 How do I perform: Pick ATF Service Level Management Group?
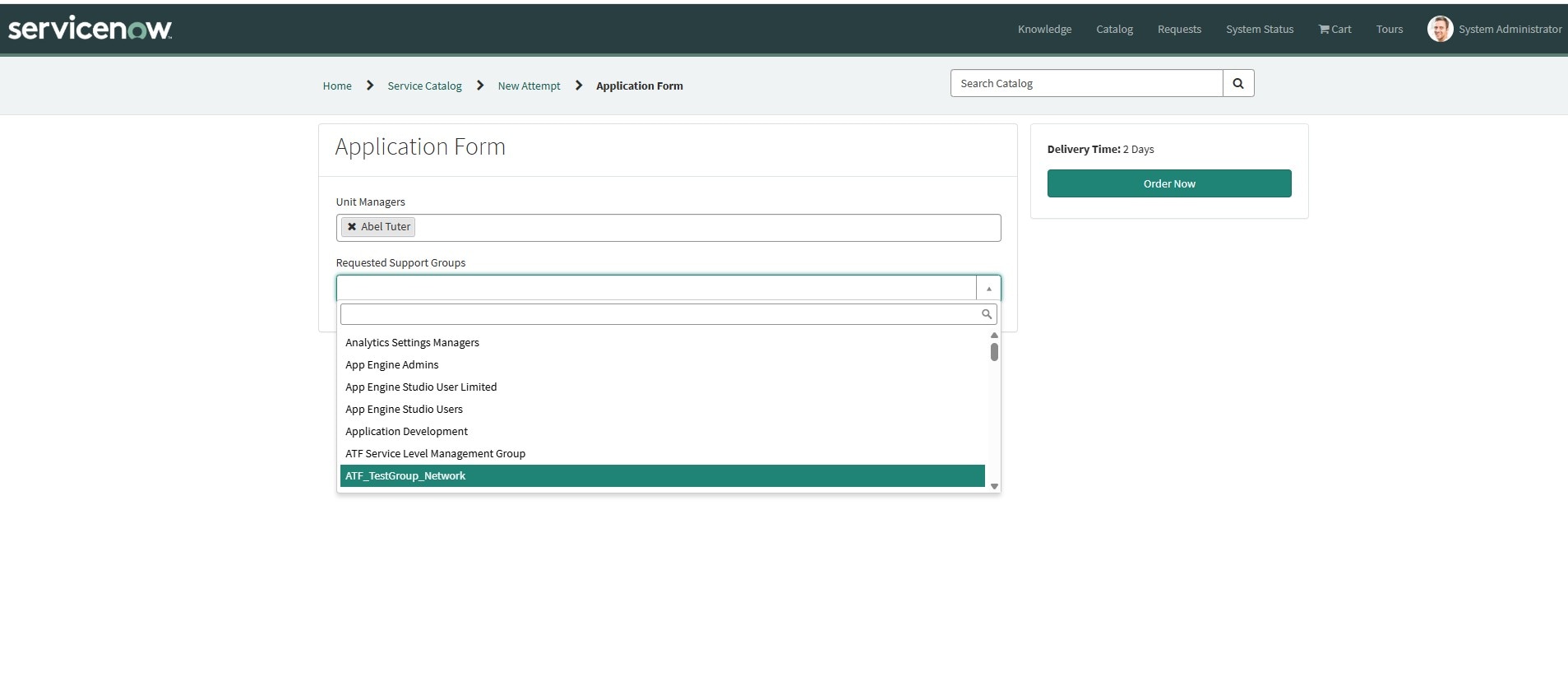click(x=663, y=453)
